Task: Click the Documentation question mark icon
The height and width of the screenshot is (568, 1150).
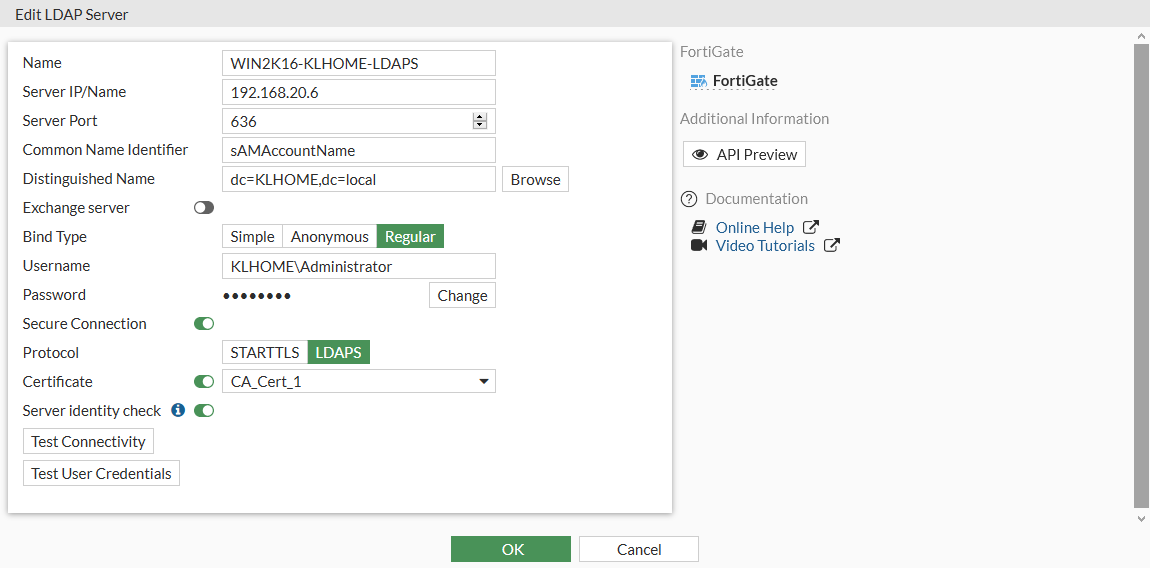Action: pos(688,199)
